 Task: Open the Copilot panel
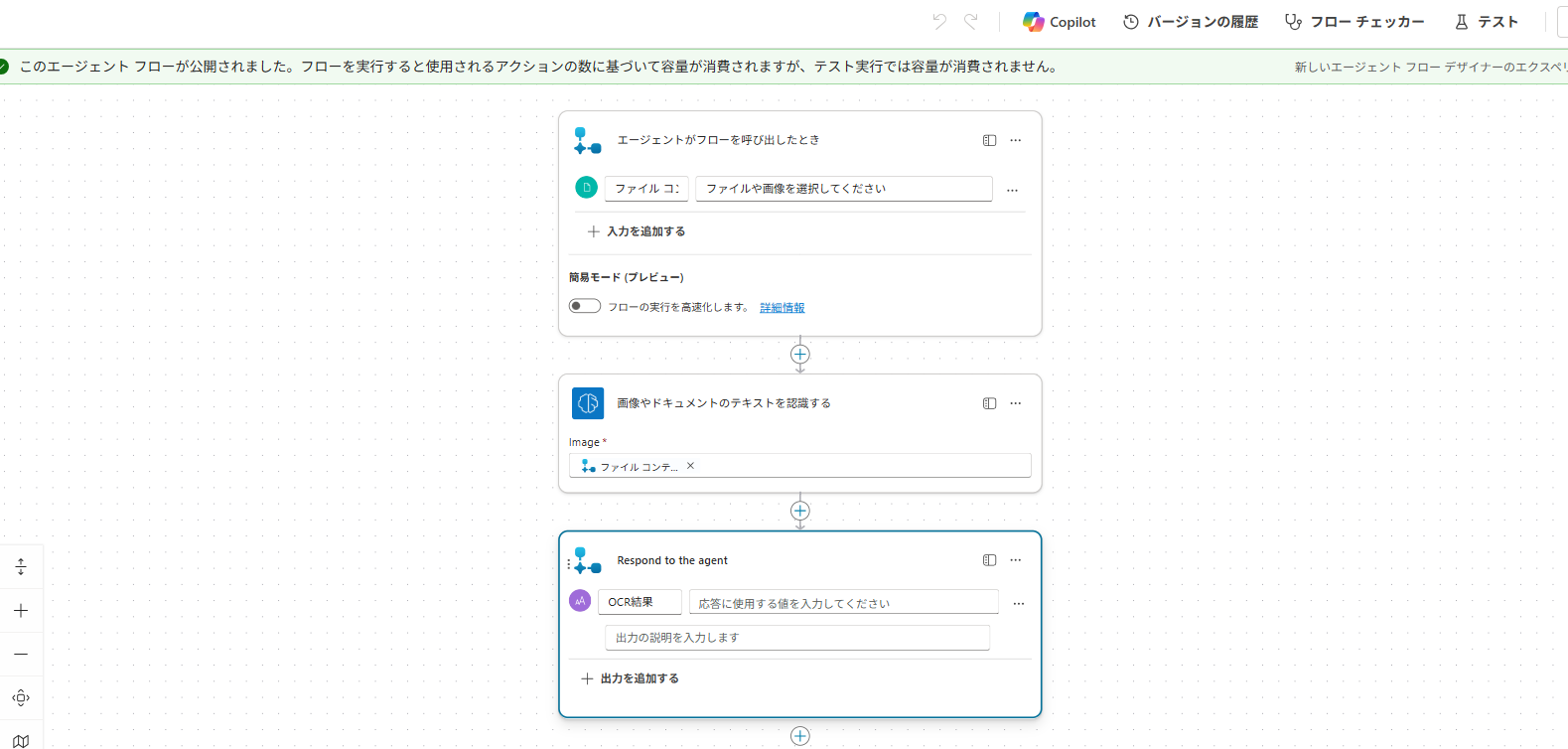[1060, 22]
